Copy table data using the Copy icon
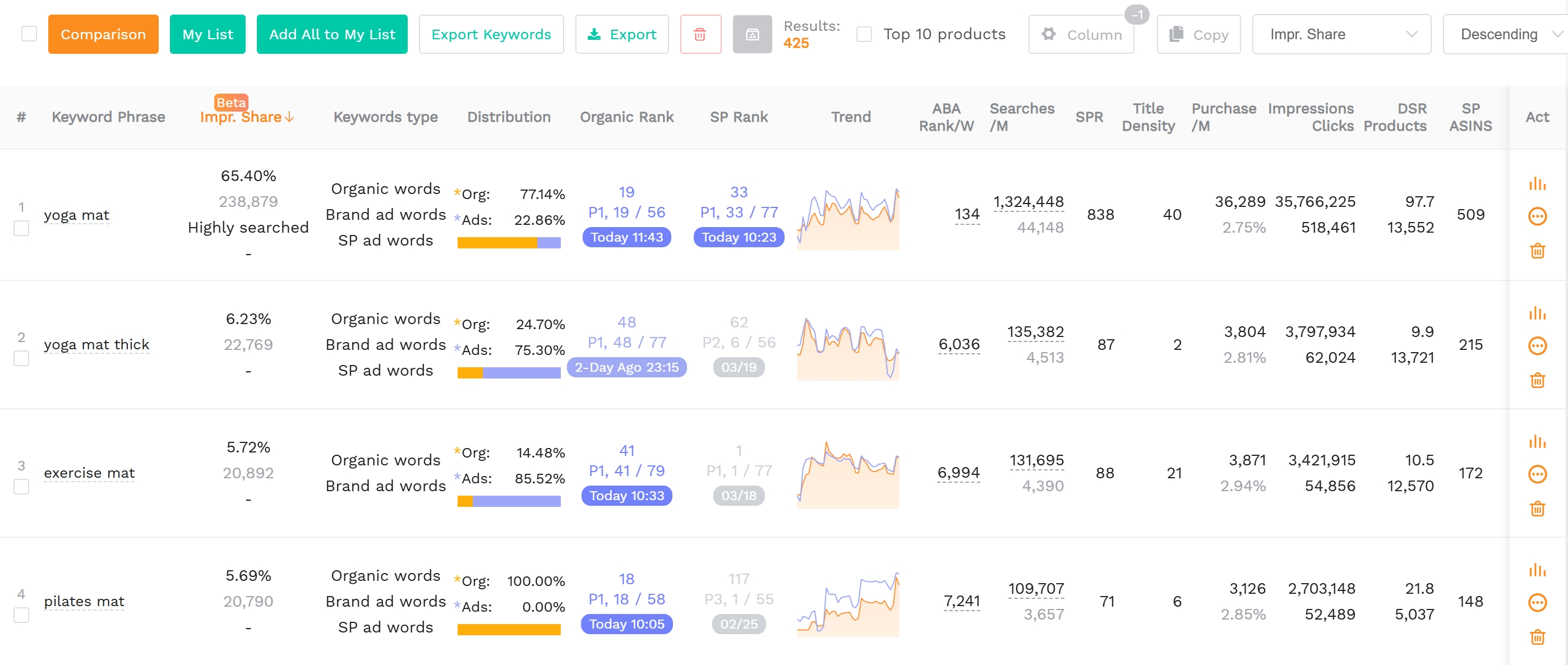 pos(1197,34)
